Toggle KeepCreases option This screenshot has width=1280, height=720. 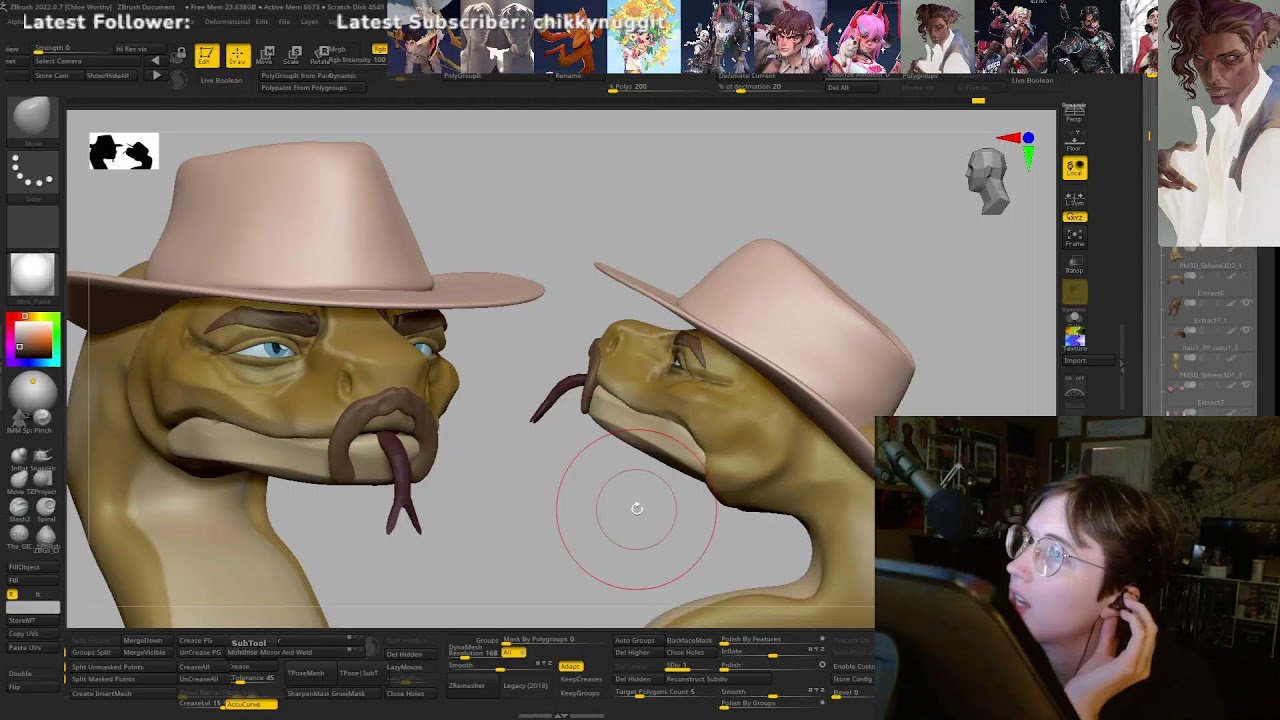[580, 679]
